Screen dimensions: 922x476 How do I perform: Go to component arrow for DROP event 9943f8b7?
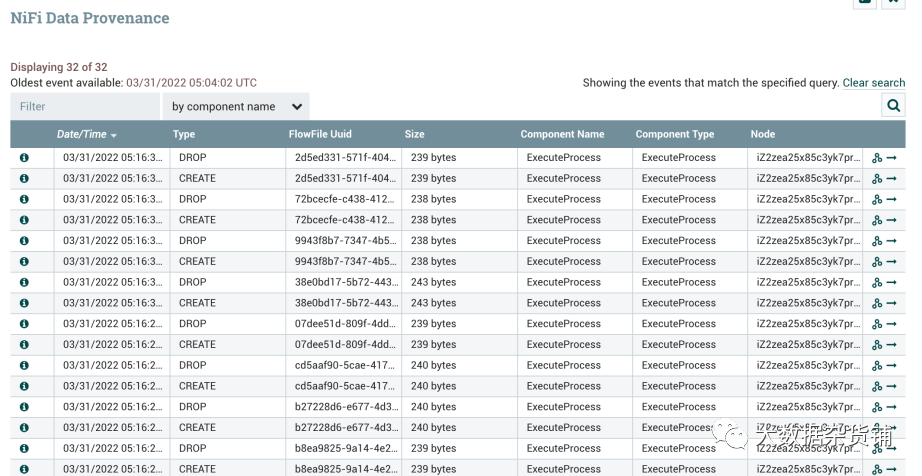coord(891,241)
